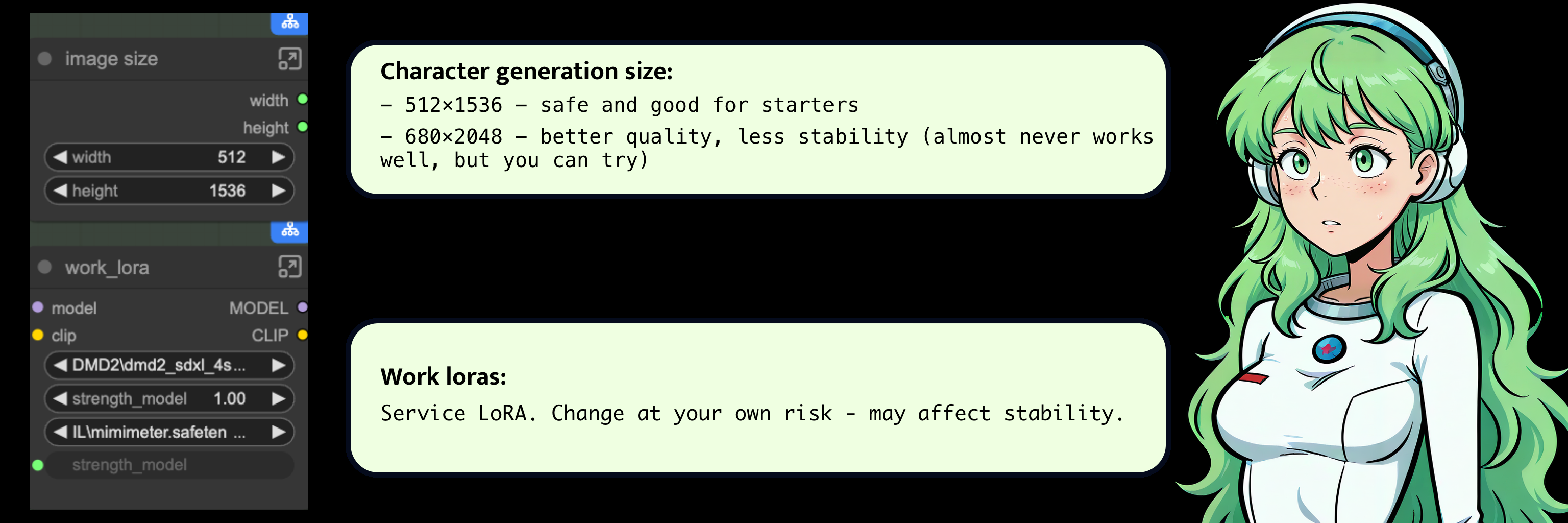
Task: Open the image size subgraph via its enter icon
Action: (x=290, y=59)
